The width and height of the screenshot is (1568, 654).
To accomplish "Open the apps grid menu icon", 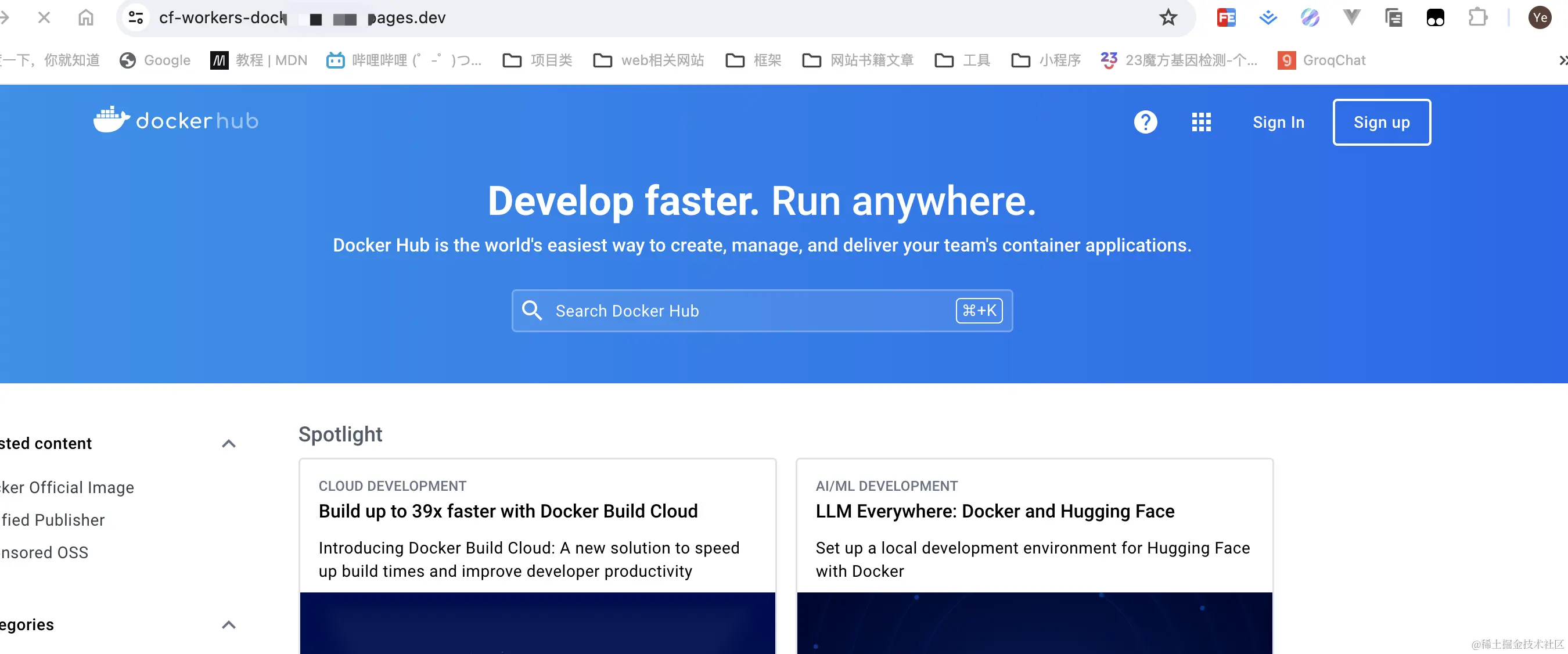I will 1201,123.
